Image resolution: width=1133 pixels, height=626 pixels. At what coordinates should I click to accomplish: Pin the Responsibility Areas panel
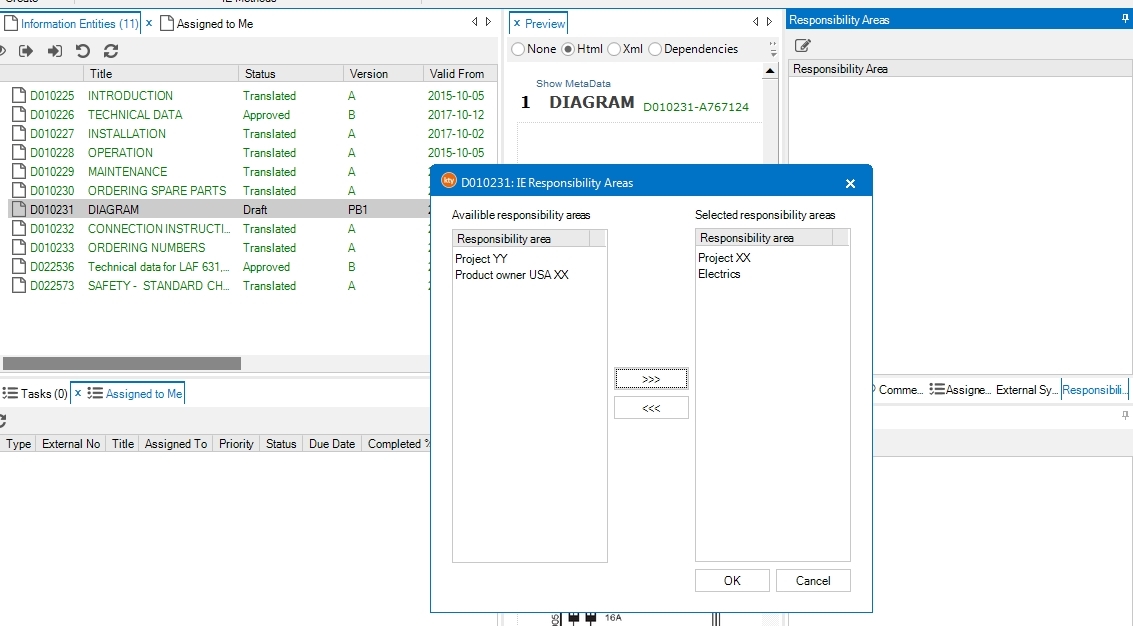pos(1125,19)
